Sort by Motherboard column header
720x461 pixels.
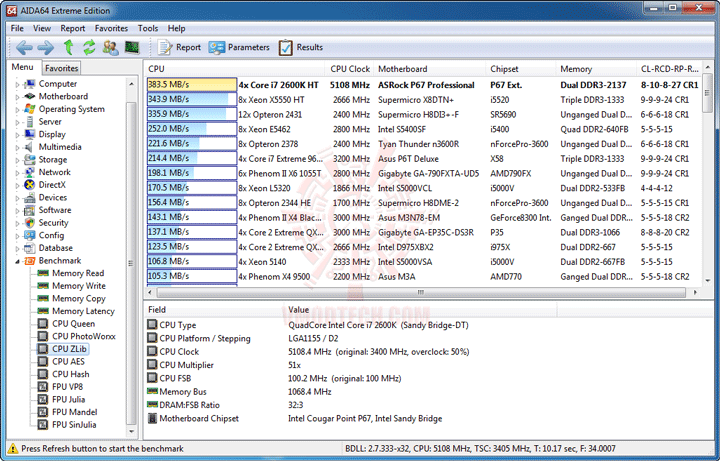click(x=429, y=69)
